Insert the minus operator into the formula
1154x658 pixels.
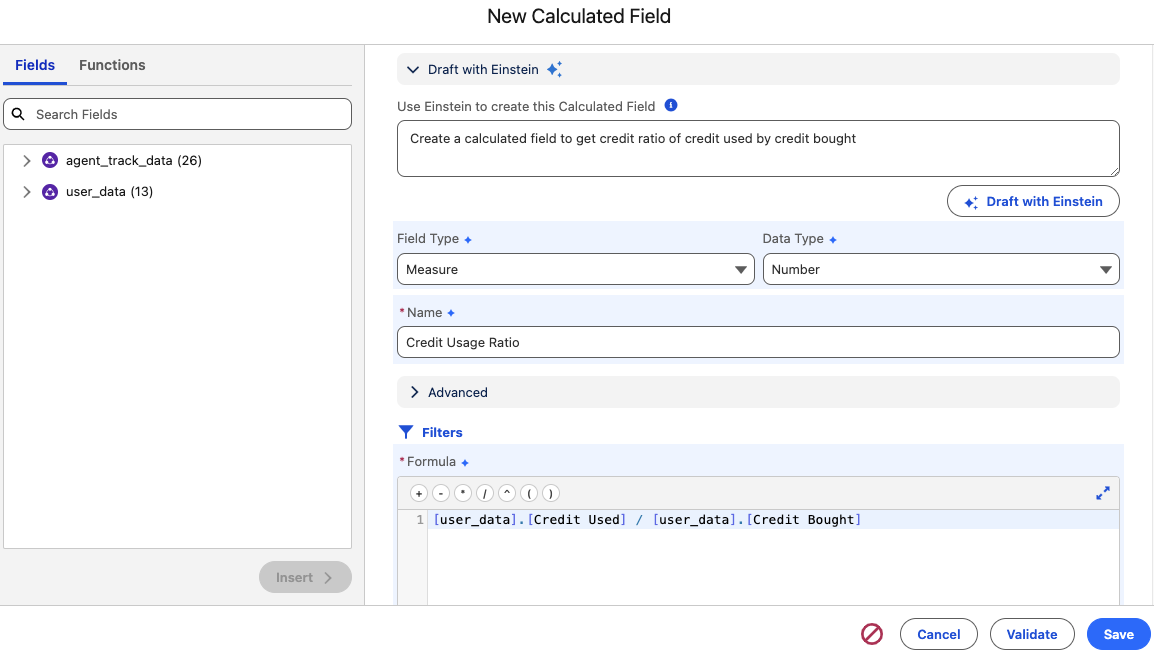click(x=441, y=493)
